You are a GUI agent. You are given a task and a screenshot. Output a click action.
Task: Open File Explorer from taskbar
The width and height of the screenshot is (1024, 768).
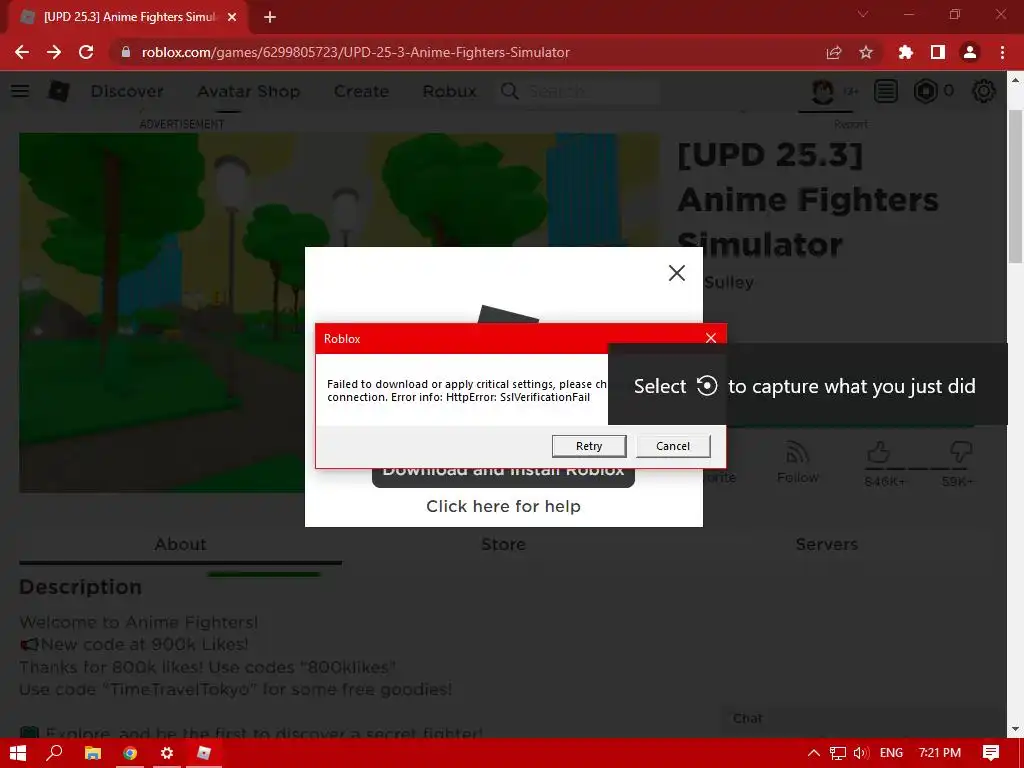point(93,753)
